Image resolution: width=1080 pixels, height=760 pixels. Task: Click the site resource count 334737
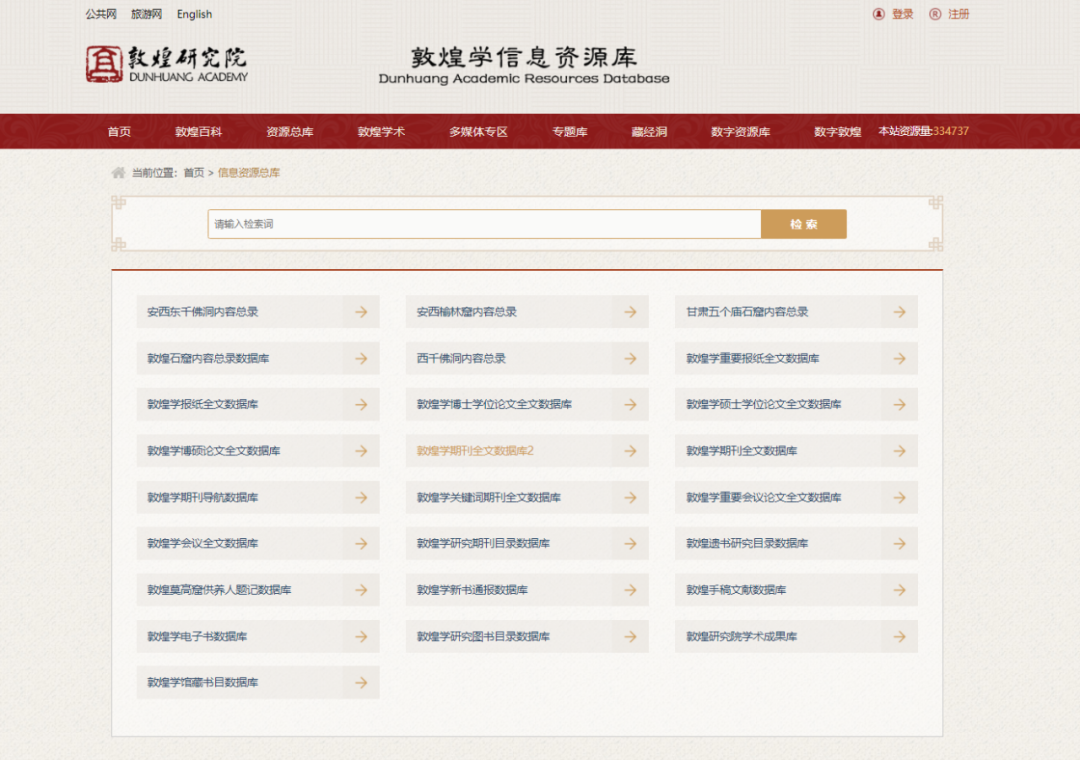pos(951,131)
